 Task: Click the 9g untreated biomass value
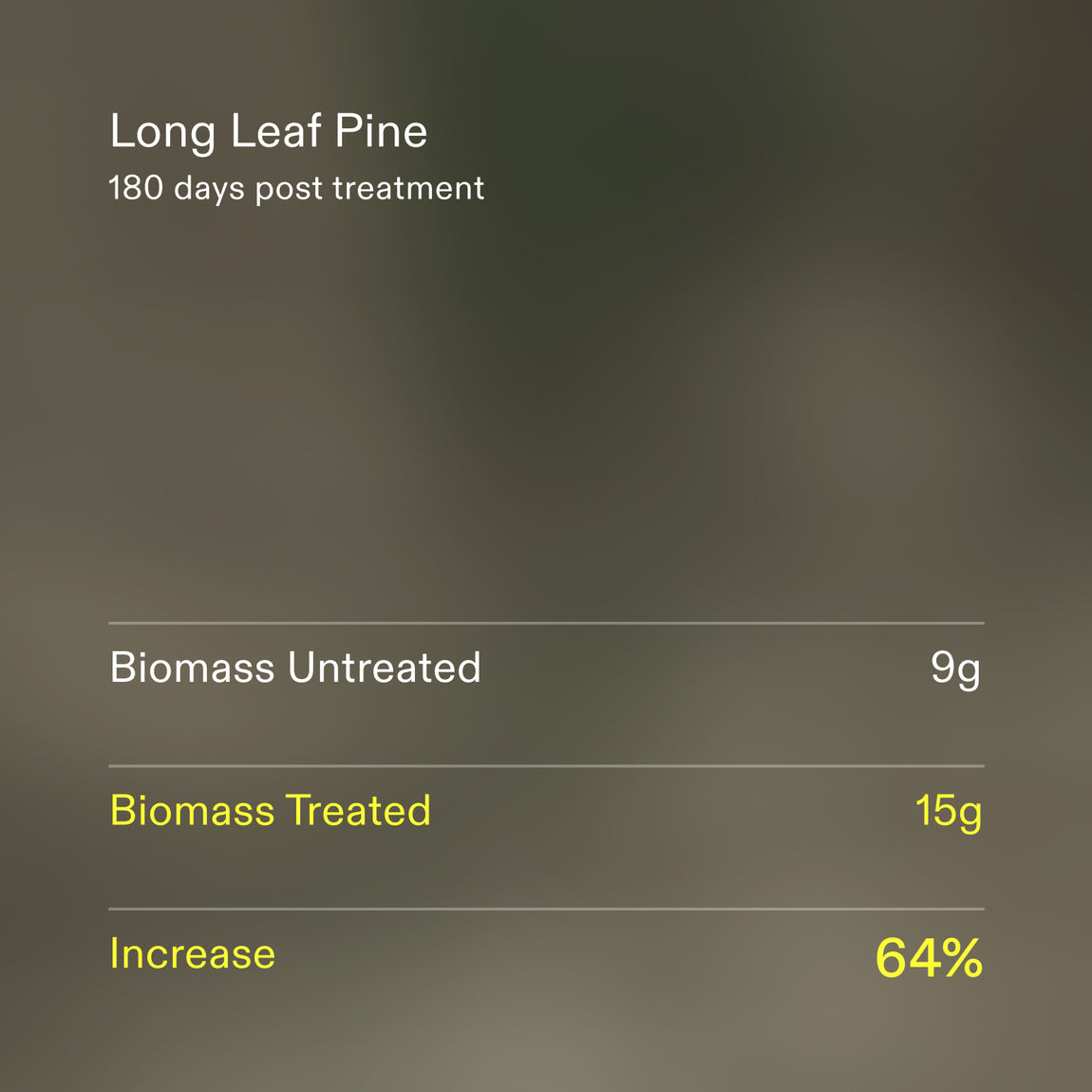[x=955, y=670]
